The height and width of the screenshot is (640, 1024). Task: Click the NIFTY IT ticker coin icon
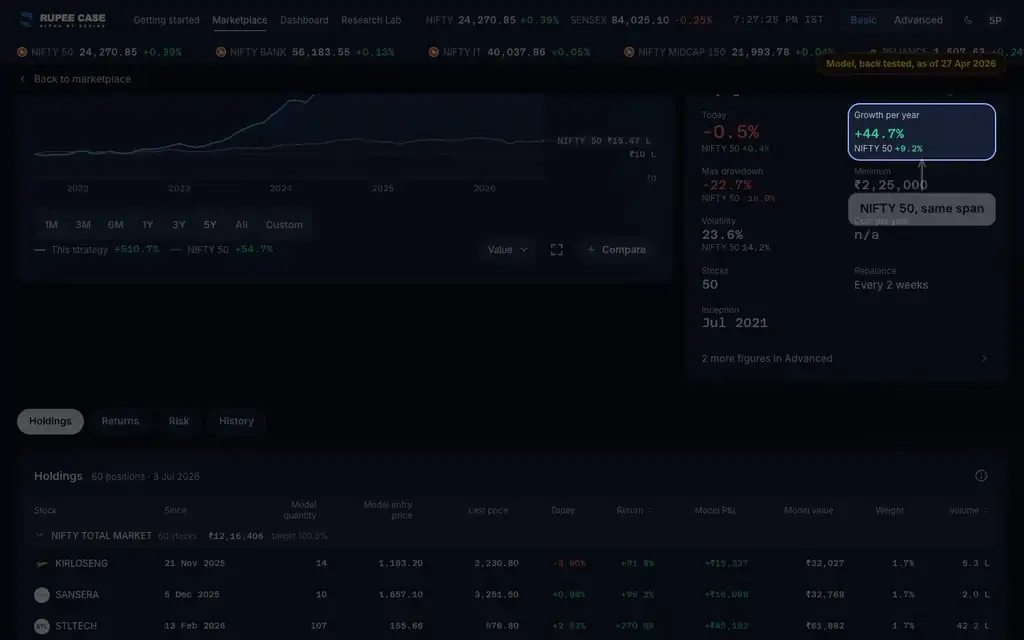(434, 52)
